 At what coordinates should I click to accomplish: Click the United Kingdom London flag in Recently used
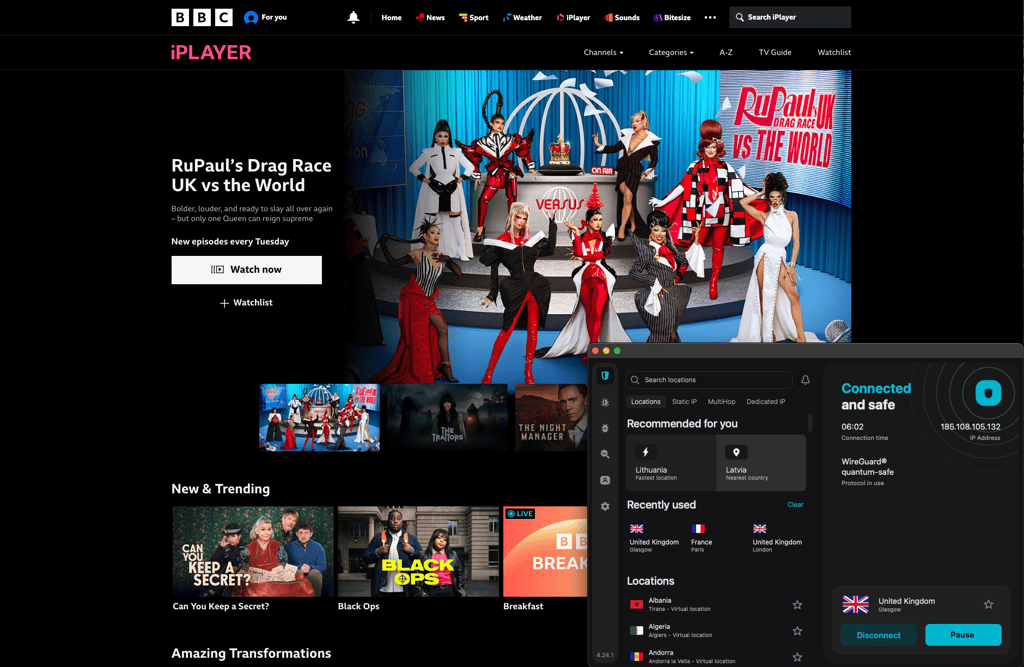[x=760, y=529]
